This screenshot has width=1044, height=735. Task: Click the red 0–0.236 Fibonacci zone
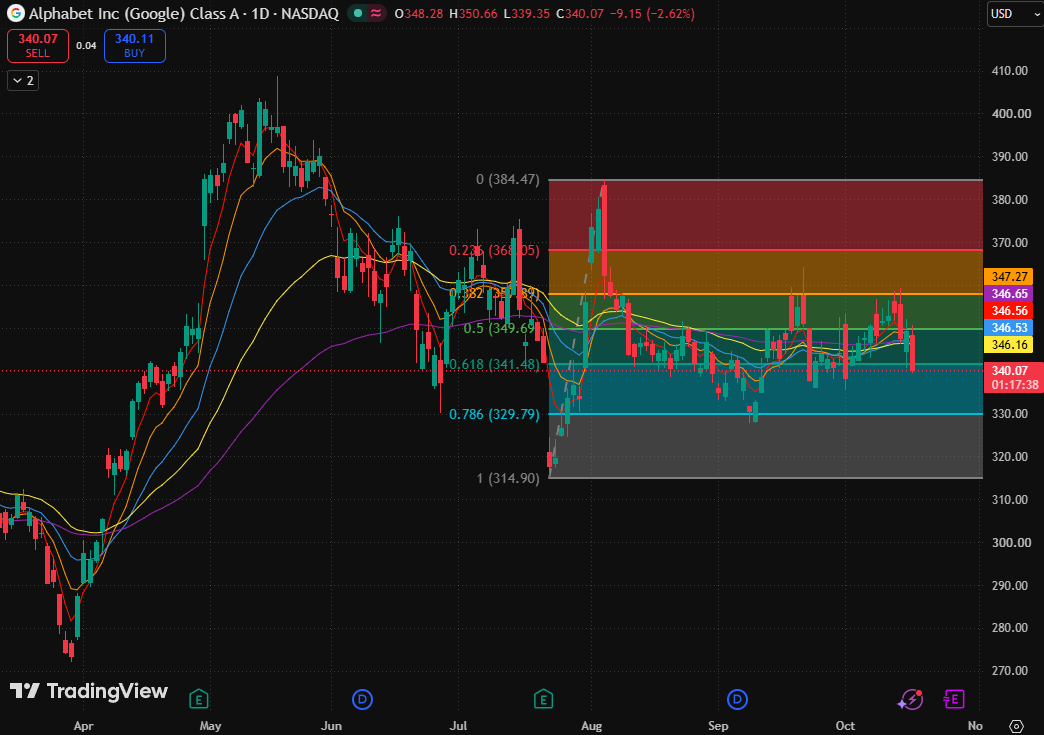click(x=766, y=215)
